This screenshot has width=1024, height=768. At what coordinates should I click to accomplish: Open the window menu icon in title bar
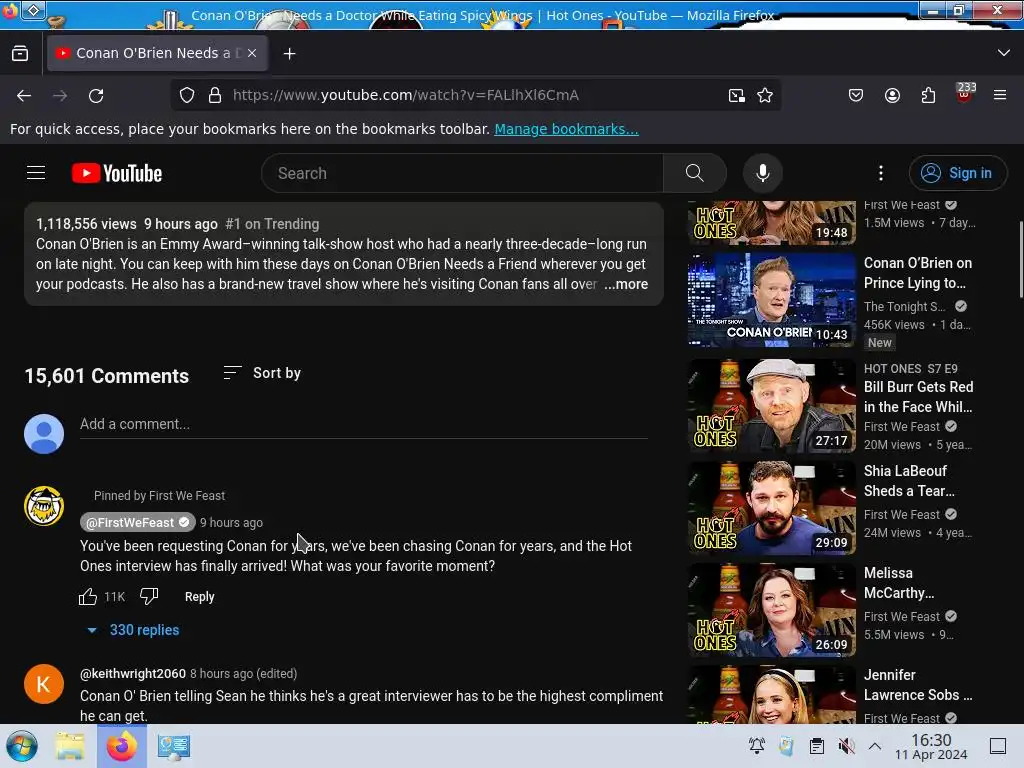coord(33,10)
